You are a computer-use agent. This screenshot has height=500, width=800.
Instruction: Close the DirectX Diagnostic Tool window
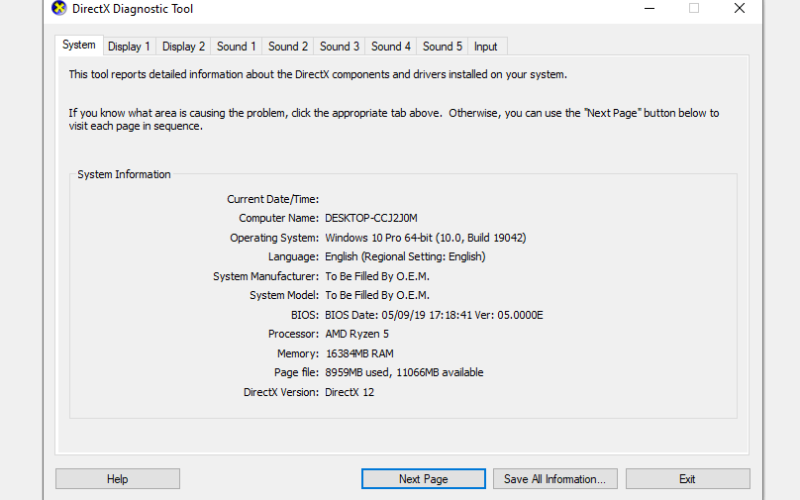click(740, 8)
